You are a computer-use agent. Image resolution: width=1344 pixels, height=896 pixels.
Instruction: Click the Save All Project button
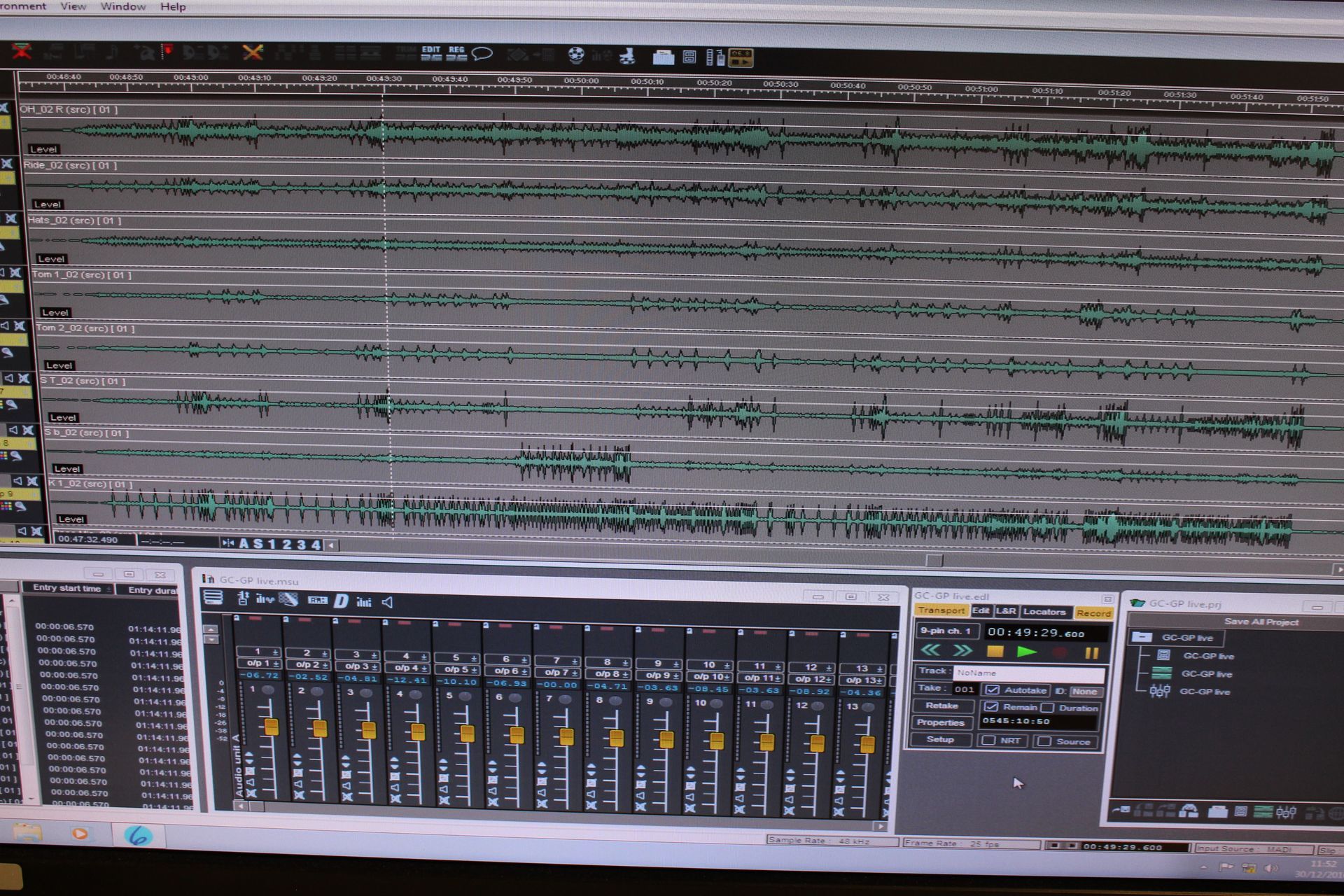tap(1260, 622)
